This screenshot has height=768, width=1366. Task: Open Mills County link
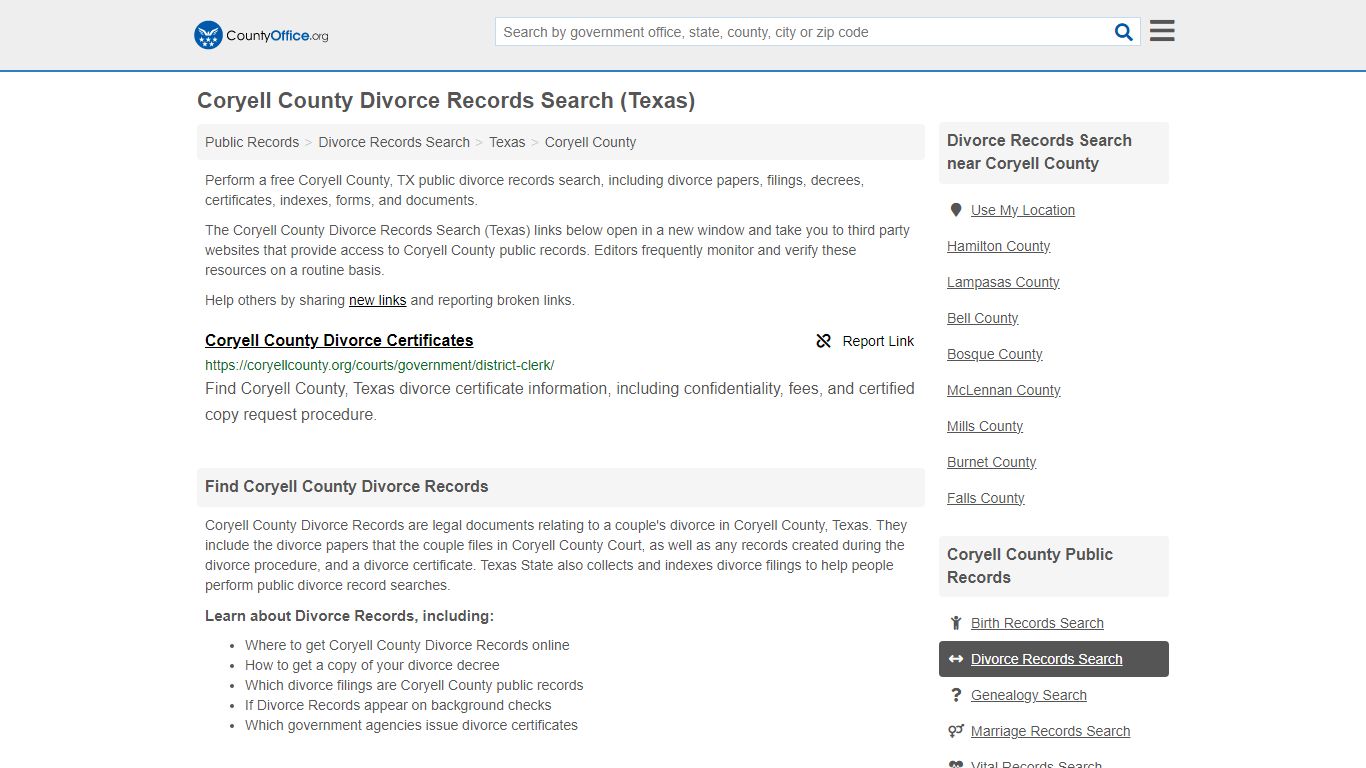coord(984,426)
